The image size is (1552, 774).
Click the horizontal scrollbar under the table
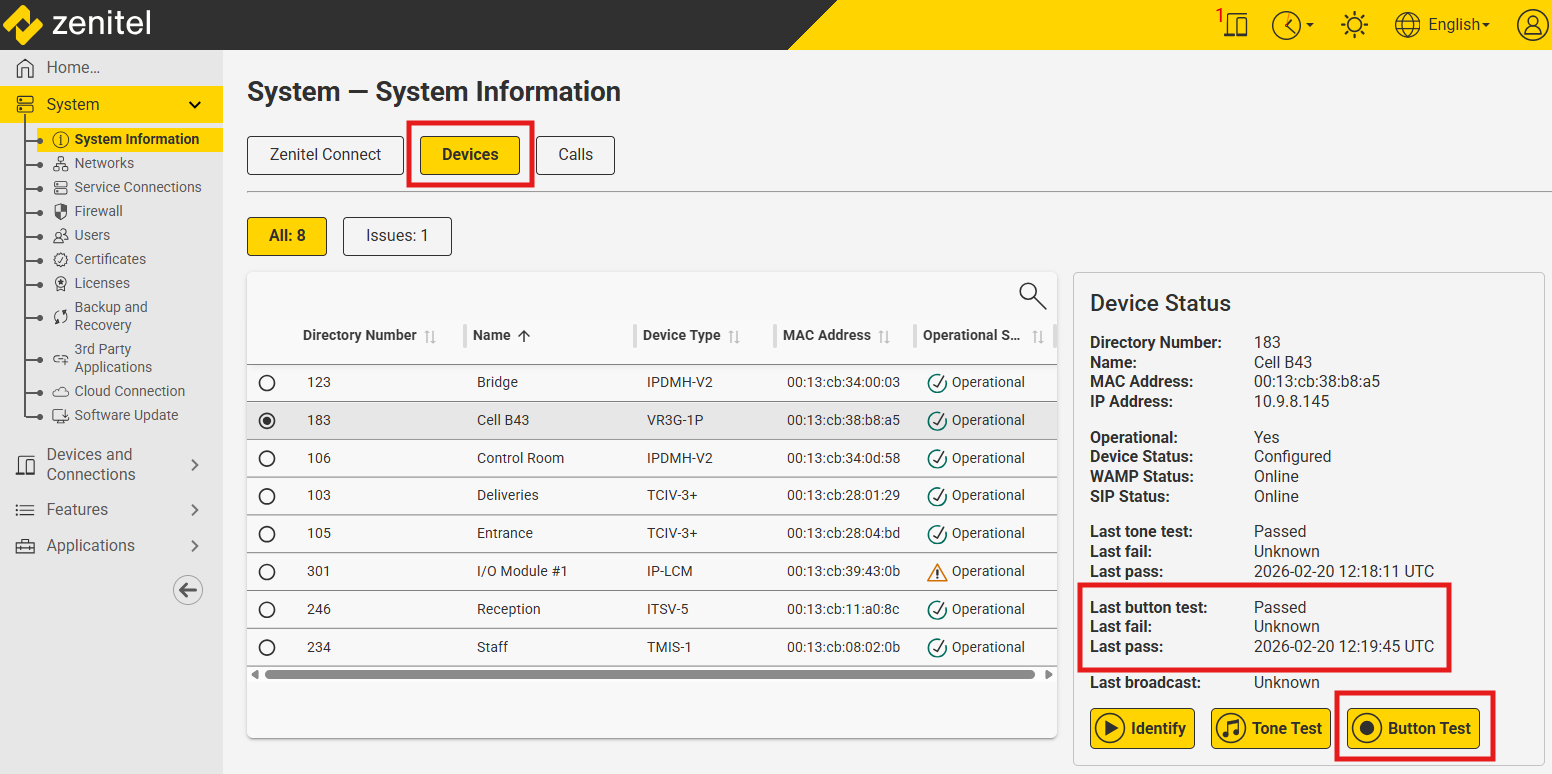(650, 675)
